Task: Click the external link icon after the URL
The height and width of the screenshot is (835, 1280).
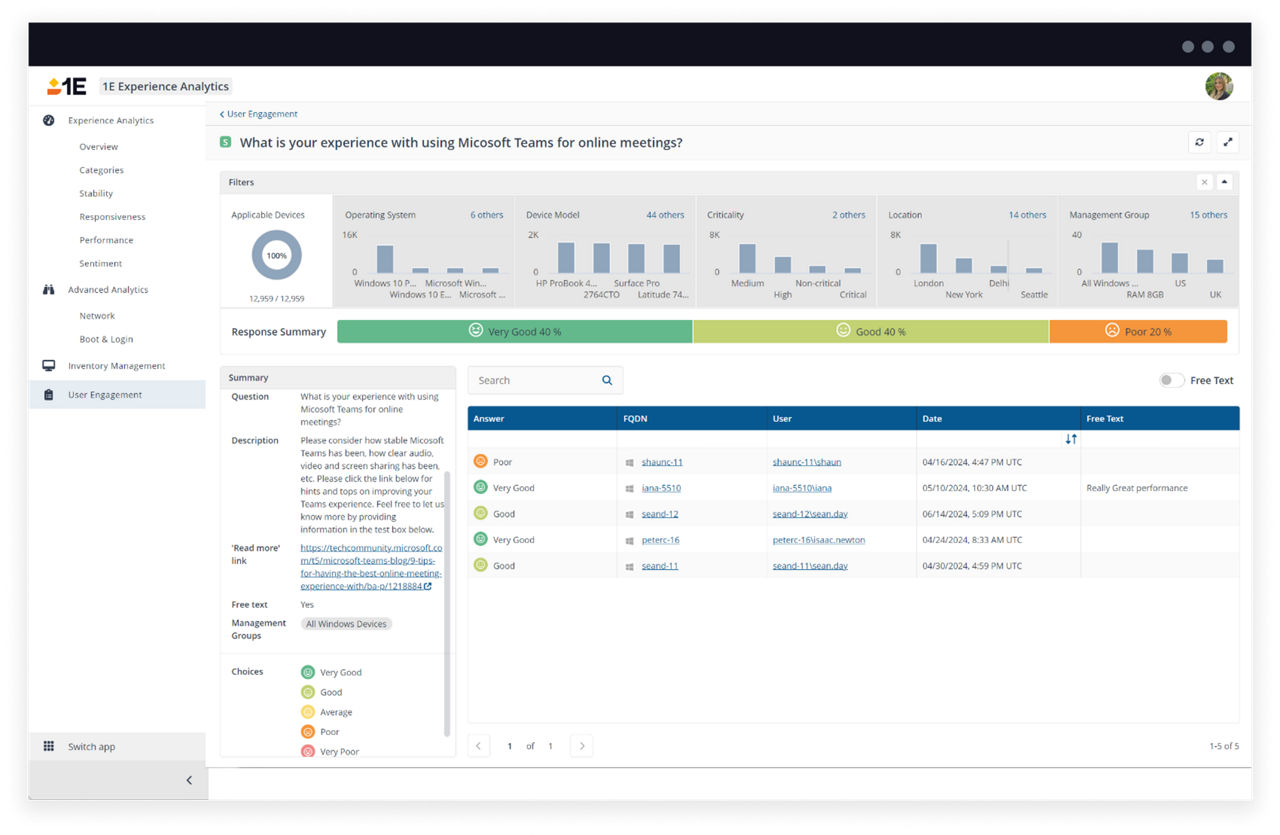Action: coord(428,587)
